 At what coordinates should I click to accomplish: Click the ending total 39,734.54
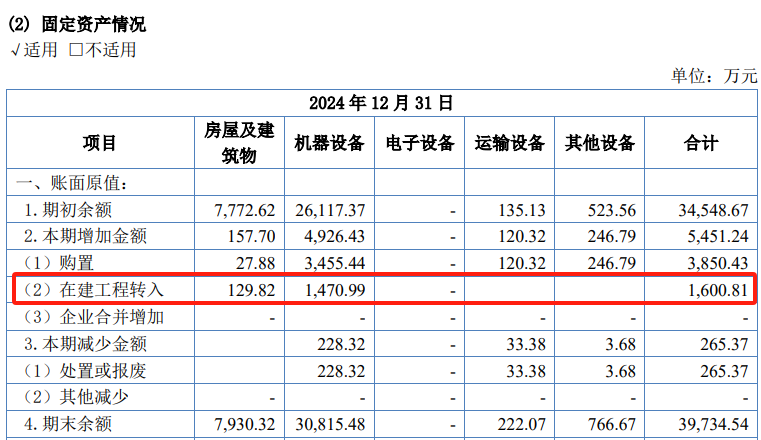713,425
